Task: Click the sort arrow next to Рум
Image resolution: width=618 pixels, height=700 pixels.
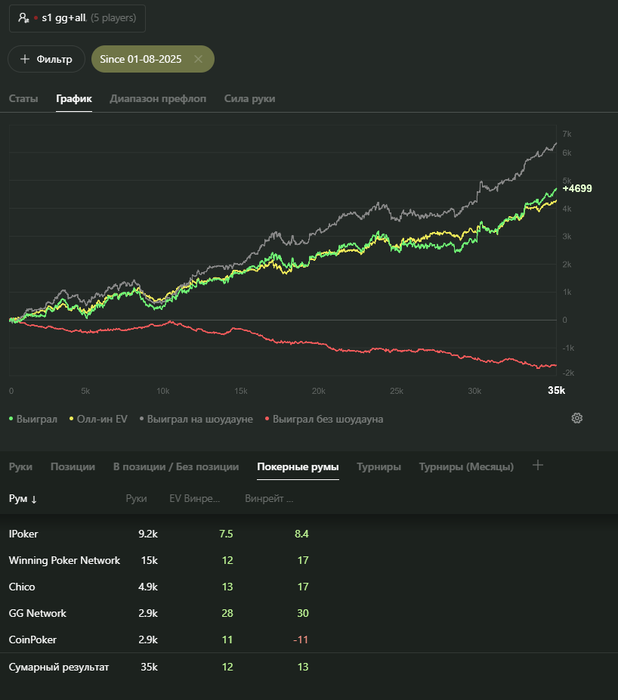Action: 34,499
